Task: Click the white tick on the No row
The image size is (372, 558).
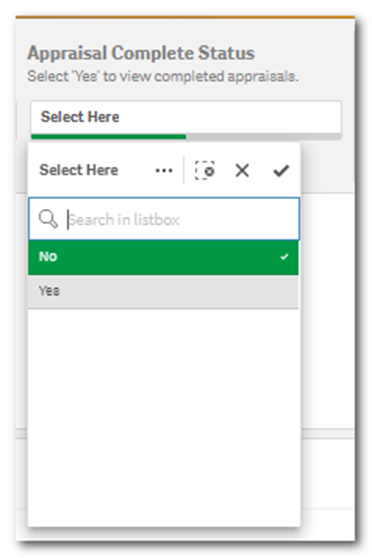Action: [284, 257]
